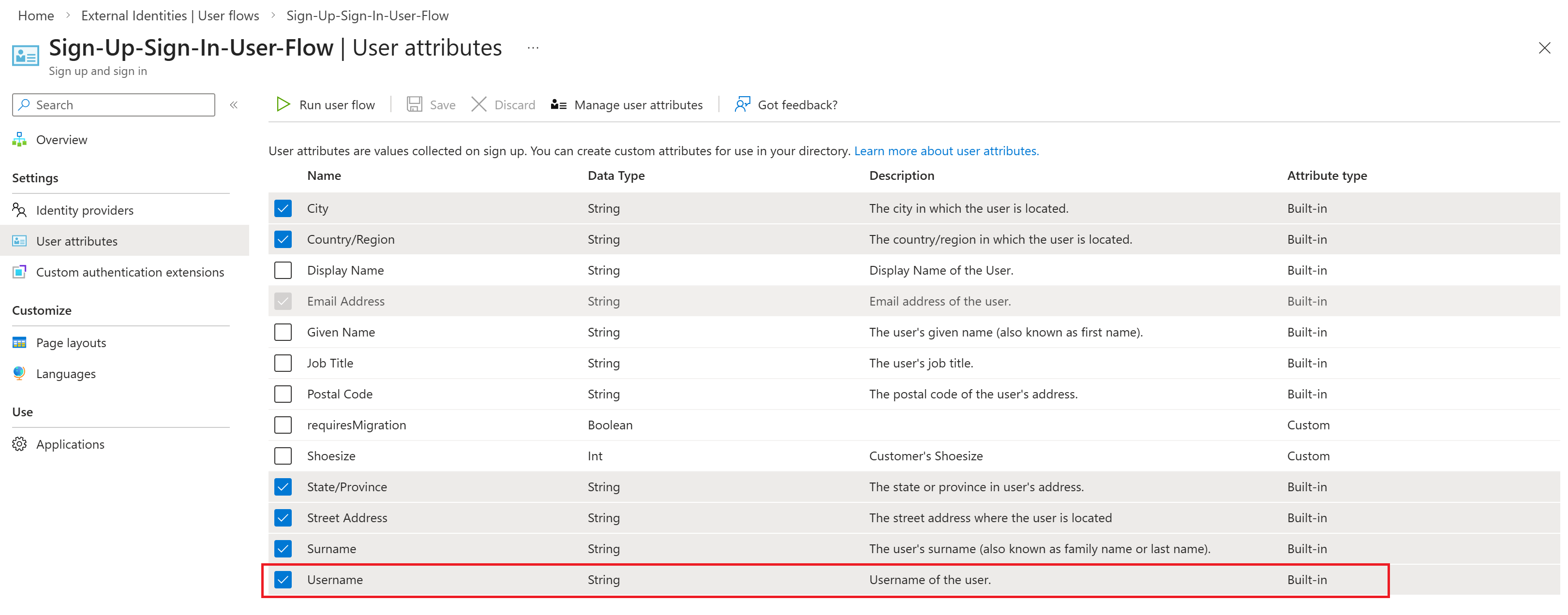The width and height of the screenshot is (1568, 615).
Task: Click the Manage user attributes icon
Action: (558, 104)
